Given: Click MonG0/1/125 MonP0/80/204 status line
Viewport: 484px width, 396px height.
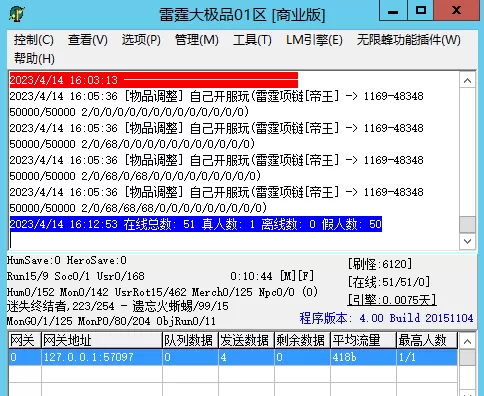Looking at the screenshot, I should tap(111, 321).
